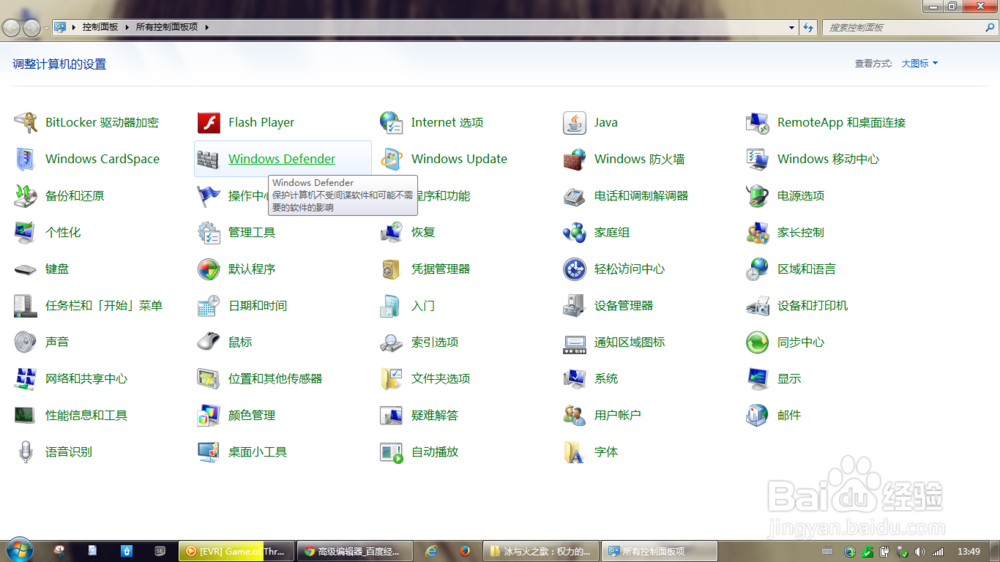Open 任务栏和「开始」菜单 link
This screenshot has width=1000, height=562.
103,306
